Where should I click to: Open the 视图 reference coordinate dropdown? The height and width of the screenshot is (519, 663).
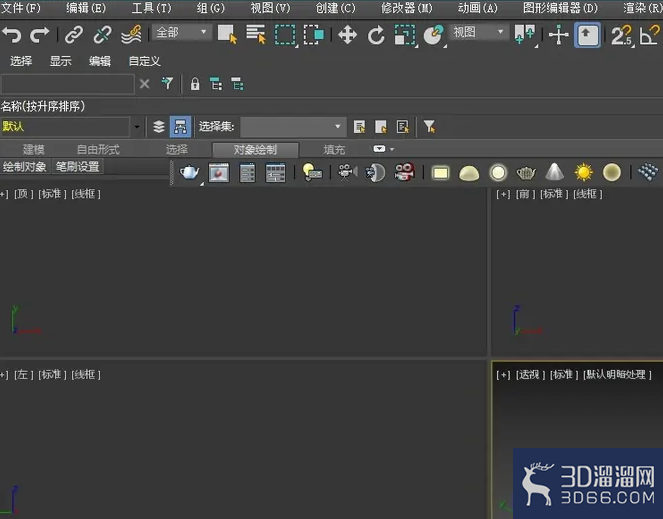coord(478,32)
